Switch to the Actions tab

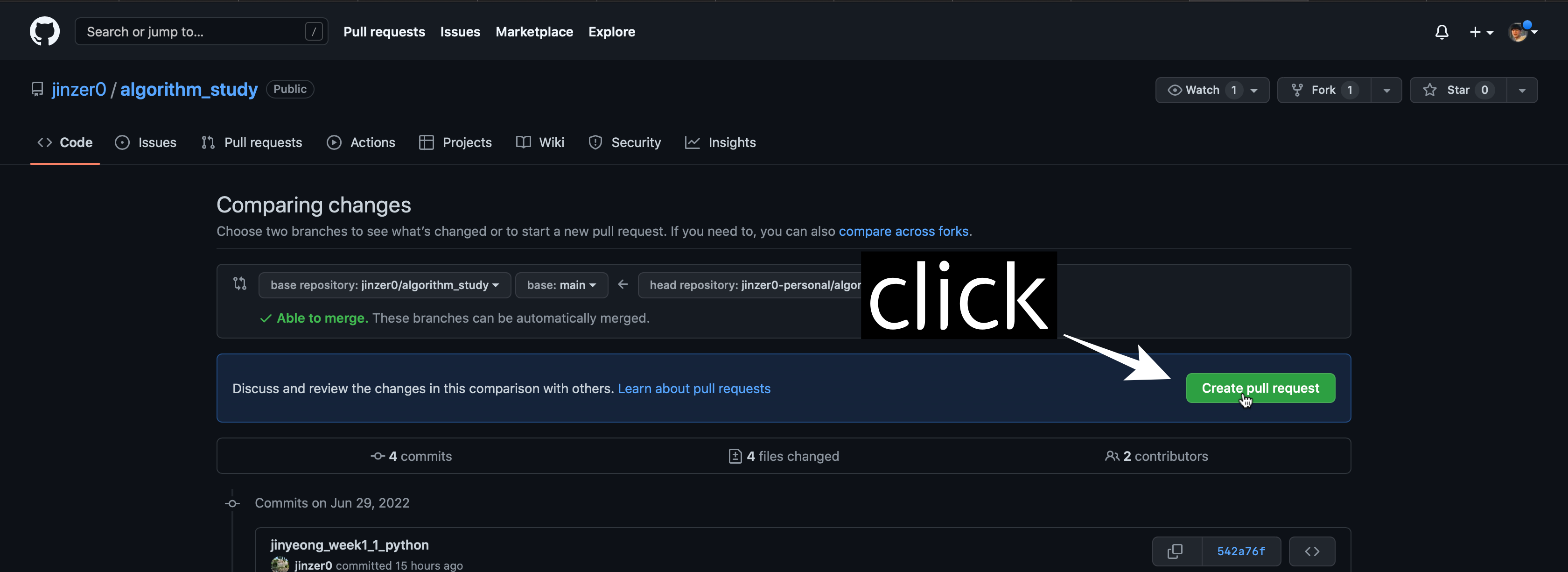pyautogui.click(x=361, y=142)
